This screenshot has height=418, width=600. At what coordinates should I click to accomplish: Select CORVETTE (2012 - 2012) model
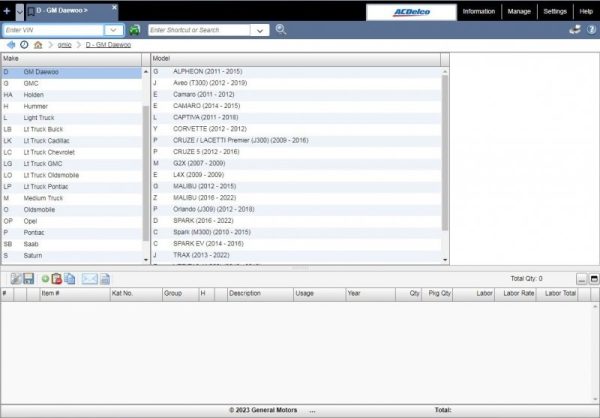coord(296,129)
